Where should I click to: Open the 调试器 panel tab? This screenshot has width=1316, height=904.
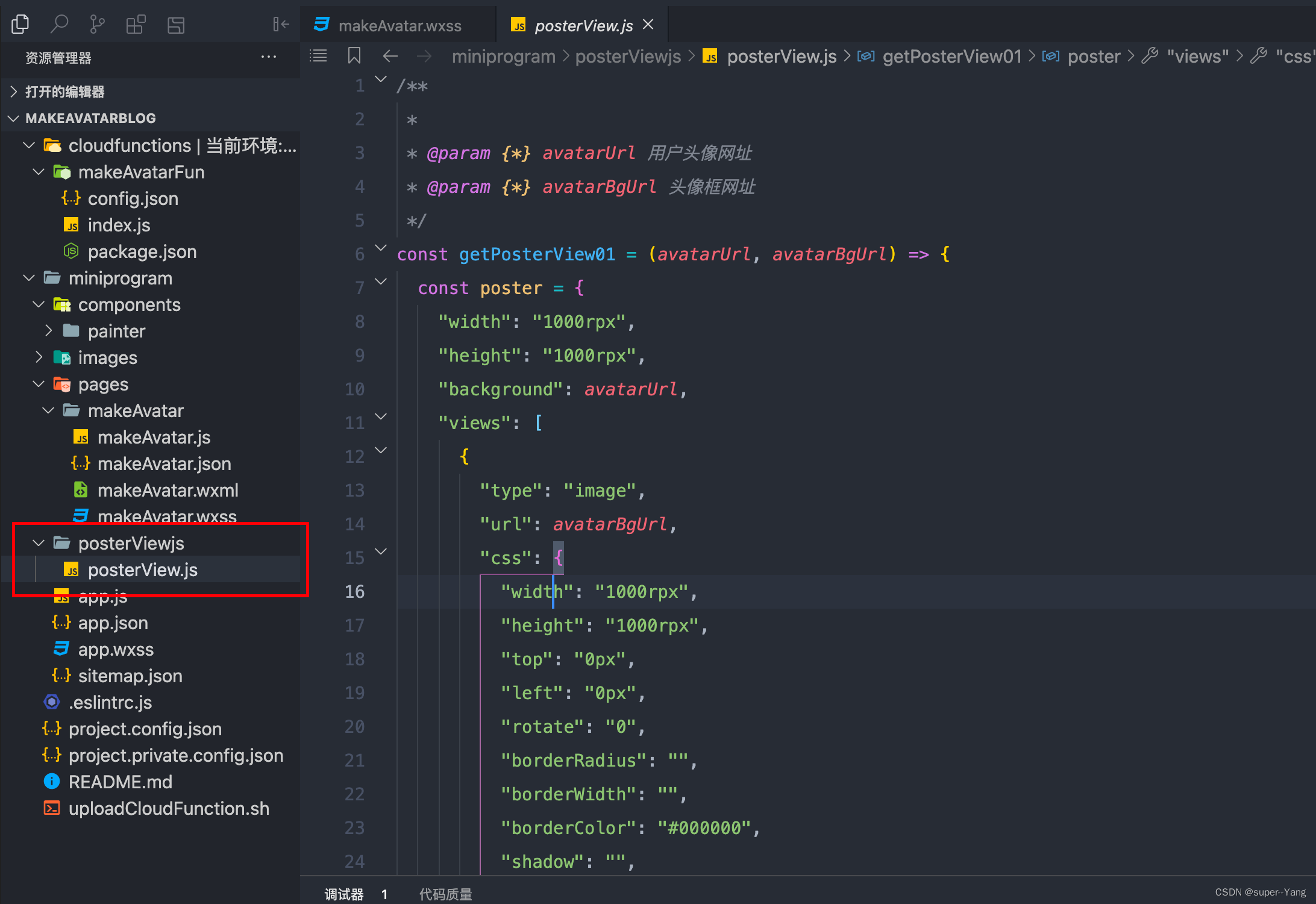(x=344, y=894)
